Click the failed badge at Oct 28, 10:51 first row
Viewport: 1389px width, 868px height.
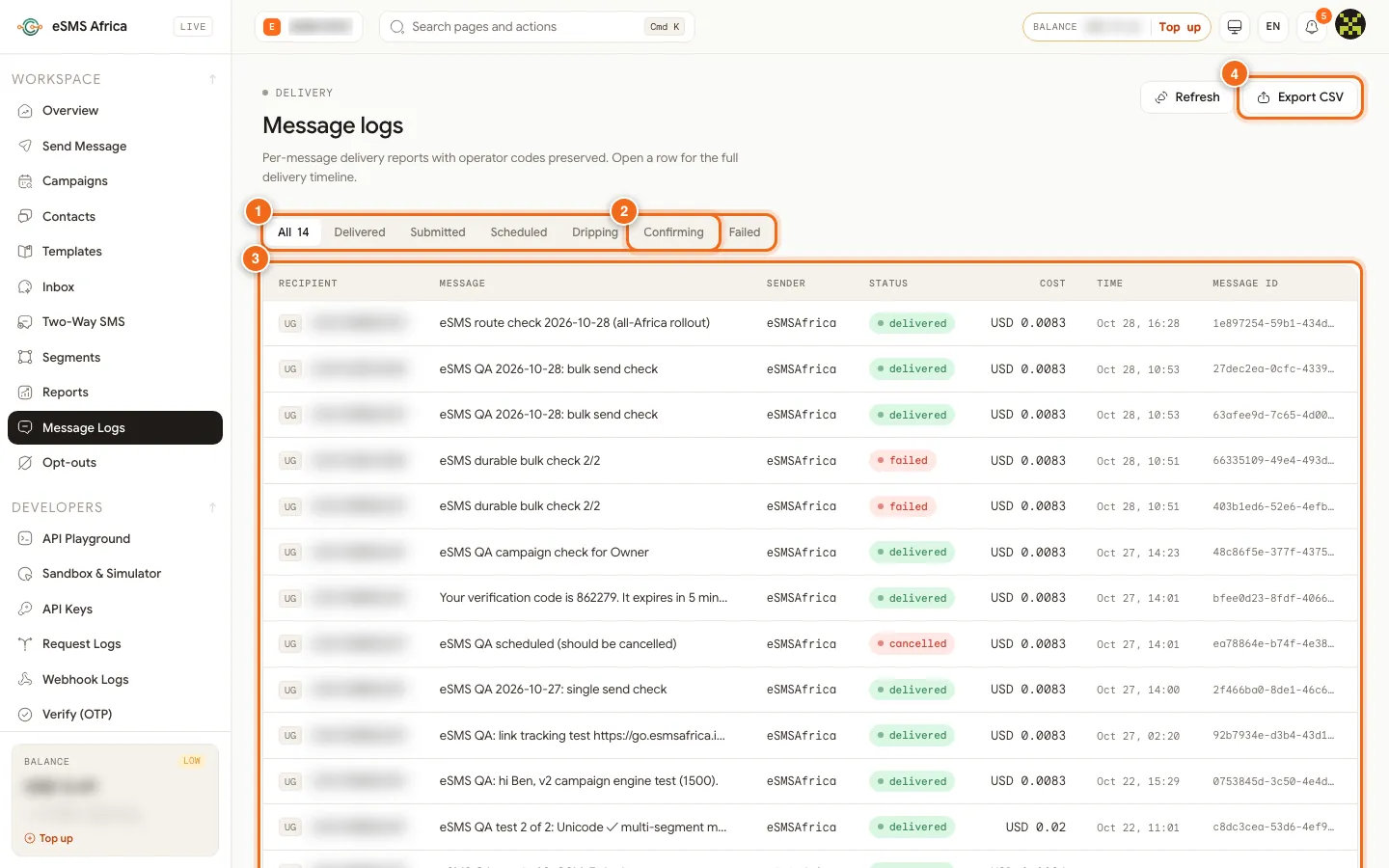point(902,461)
